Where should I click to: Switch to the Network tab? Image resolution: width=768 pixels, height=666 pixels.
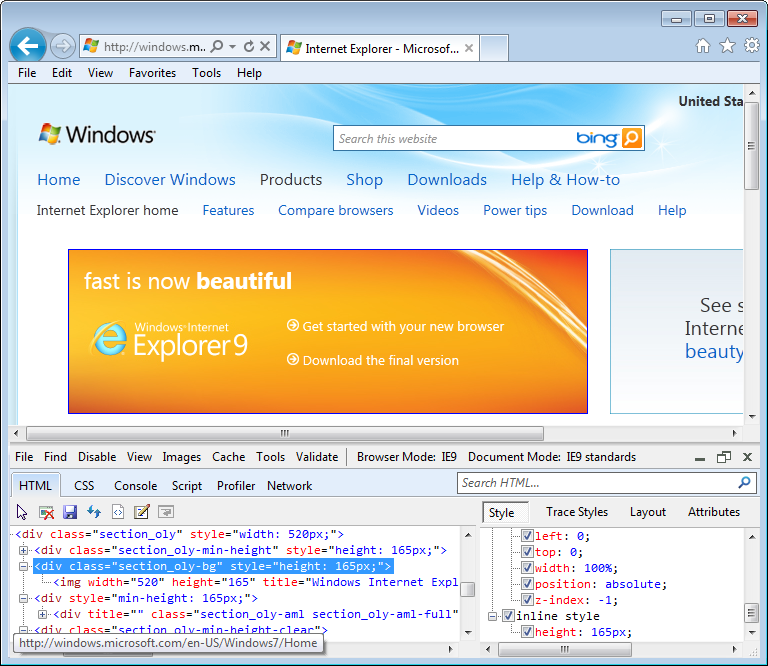pyautogui.click(x=289, y=486)
